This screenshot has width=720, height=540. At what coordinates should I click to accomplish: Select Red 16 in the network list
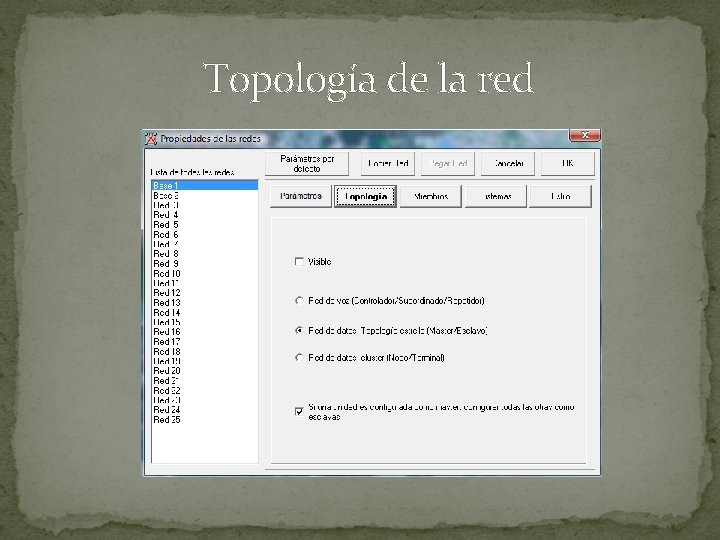tap(205, 332)
